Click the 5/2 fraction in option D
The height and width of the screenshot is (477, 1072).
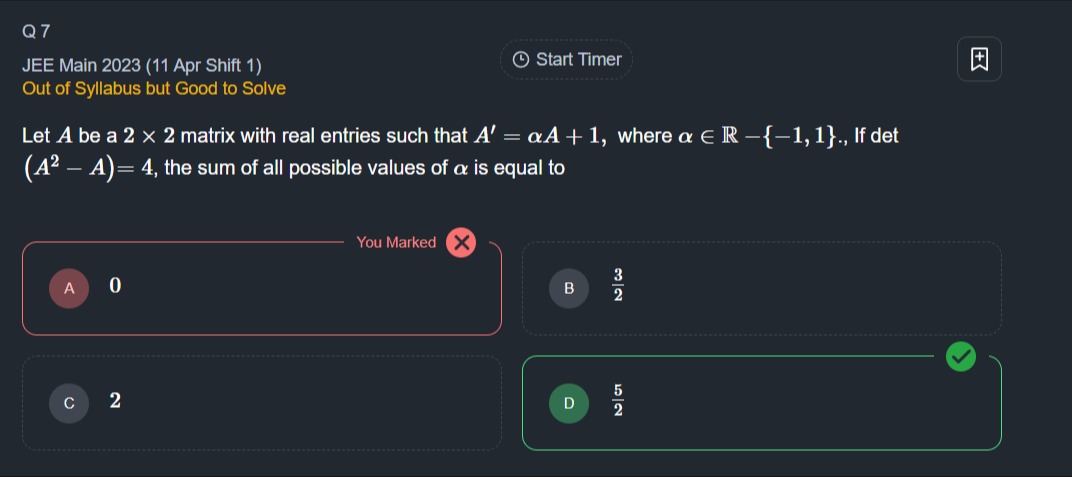click(618, 402)
